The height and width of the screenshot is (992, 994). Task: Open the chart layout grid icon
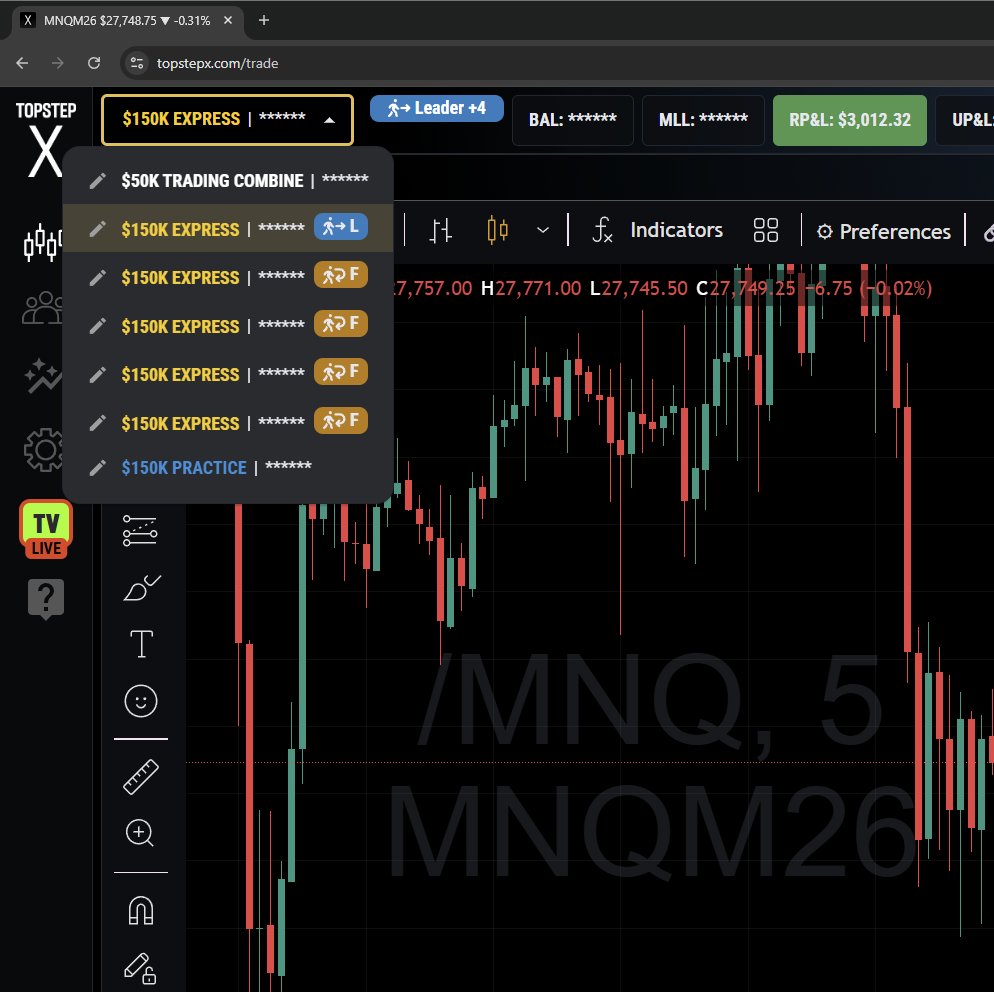pos(766,230)
